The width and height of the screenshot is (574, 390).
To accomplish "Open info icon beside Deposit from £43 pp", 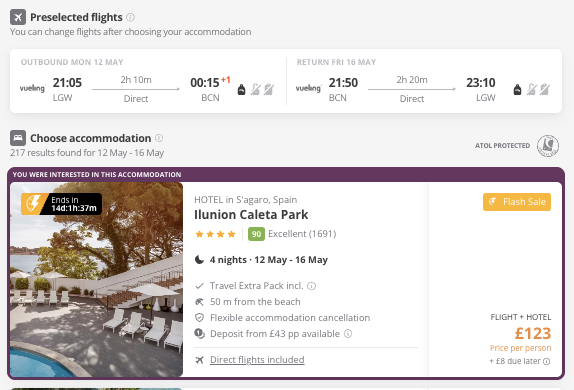I will 348,334.
